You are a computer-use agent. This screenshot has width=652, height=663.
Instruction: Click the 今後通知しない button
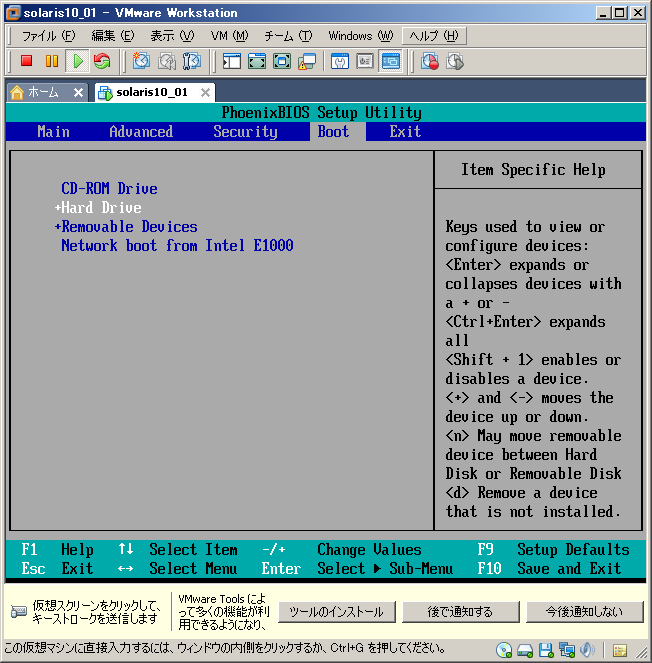tap(584, 612)
